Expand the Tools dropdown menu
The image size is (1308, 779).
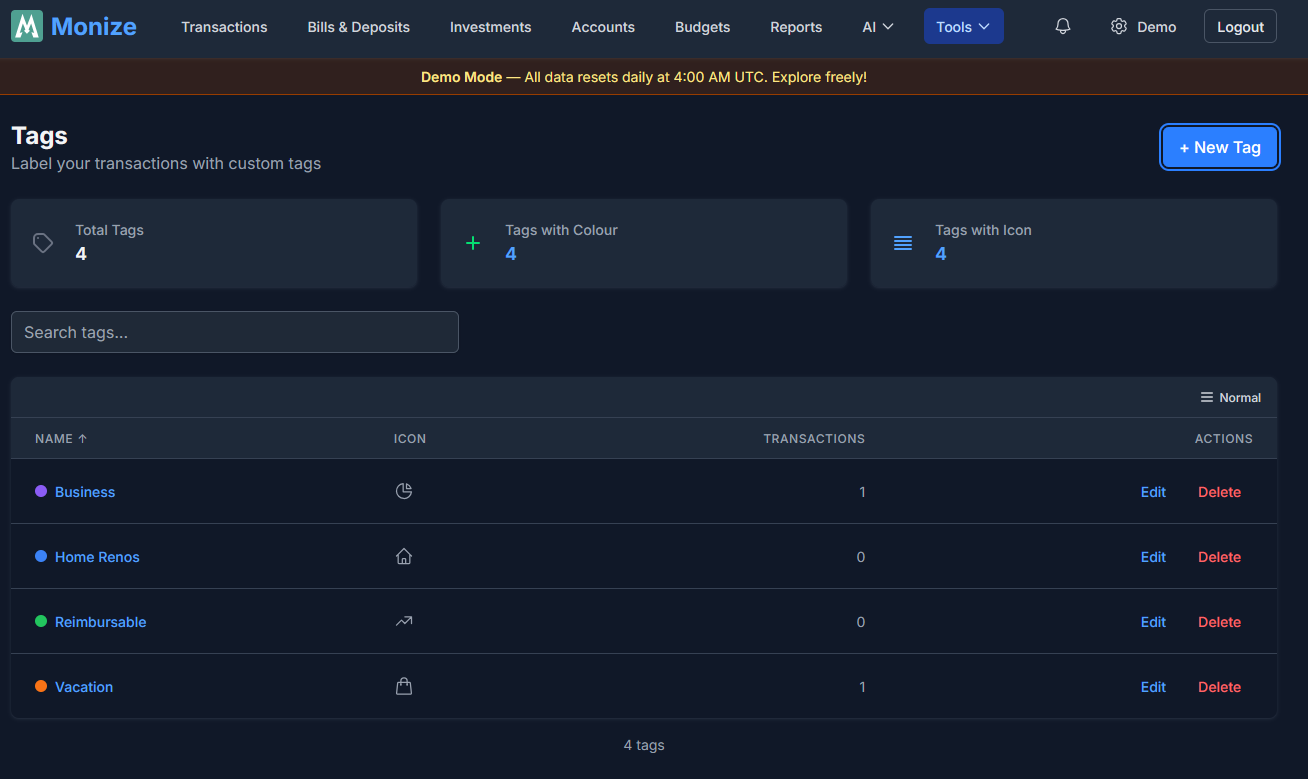(x=964, y=27)
